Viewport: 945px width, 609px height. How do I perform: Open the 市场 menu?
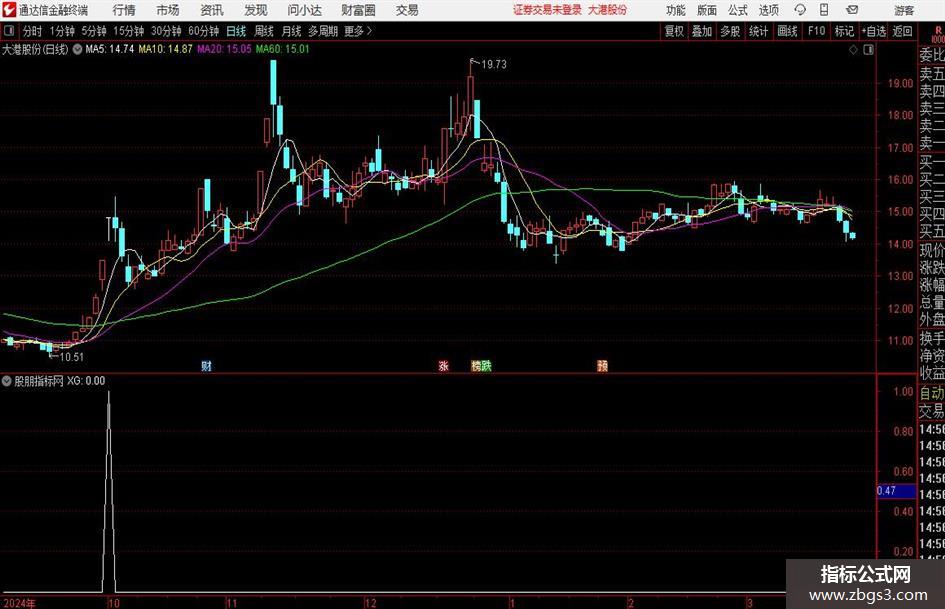pos(168,10)
